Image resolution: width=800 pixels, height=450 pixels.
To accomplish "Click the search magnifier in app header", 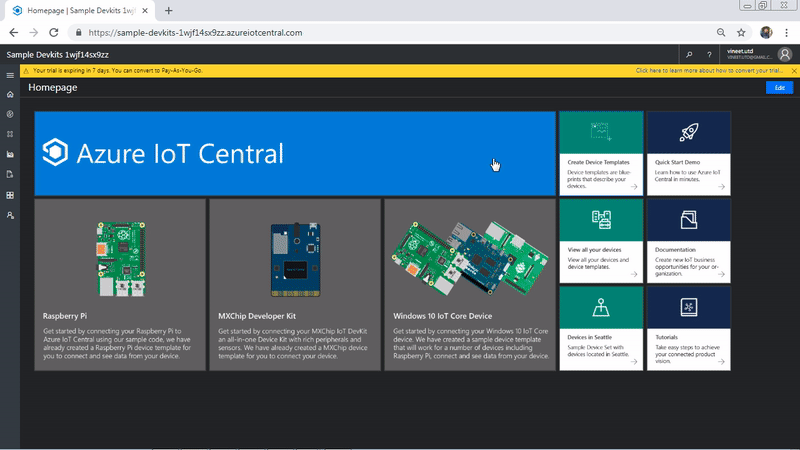I will [x=689, y=55].
